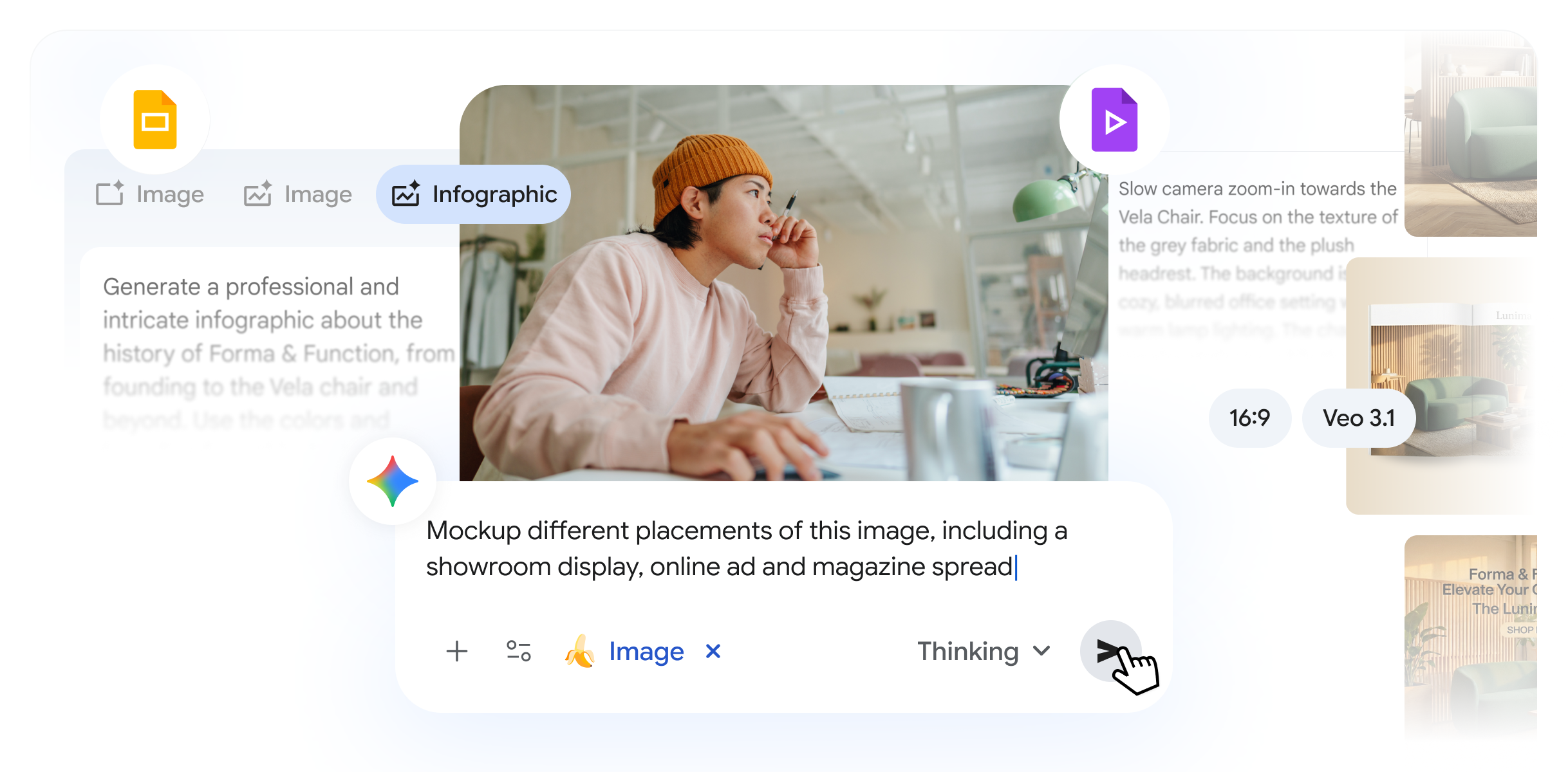Toggle the Veo 3.1 model chip
The height and width of the screenshot is (772, 1568).
tap(1359, 418)
